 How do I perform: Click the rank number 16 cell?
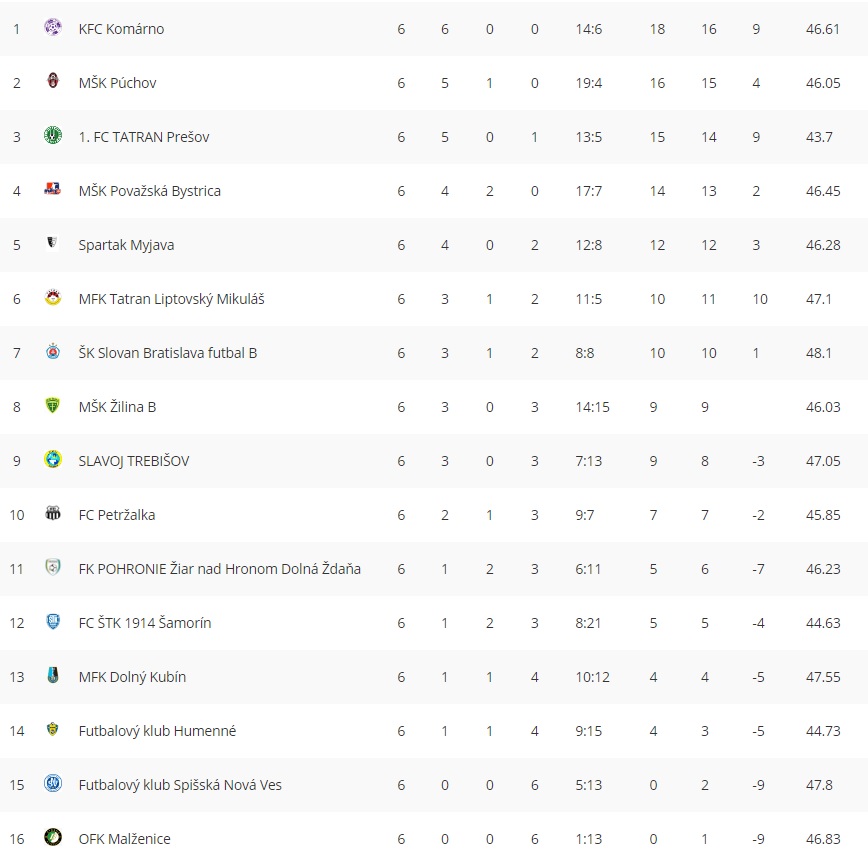[x=16, y=839]
